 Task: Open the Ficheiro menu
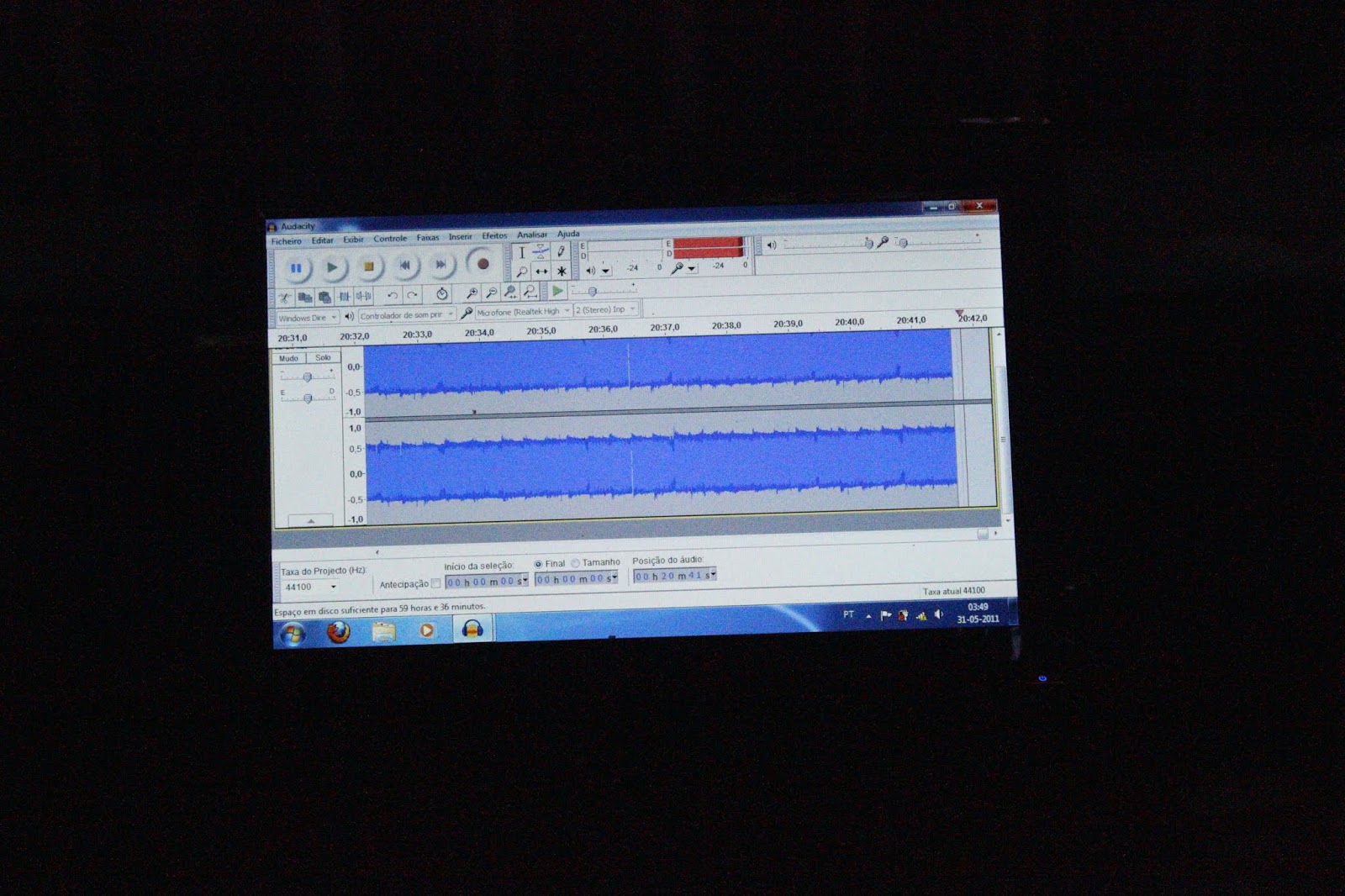pyautogui.click(x=286, y=241)
